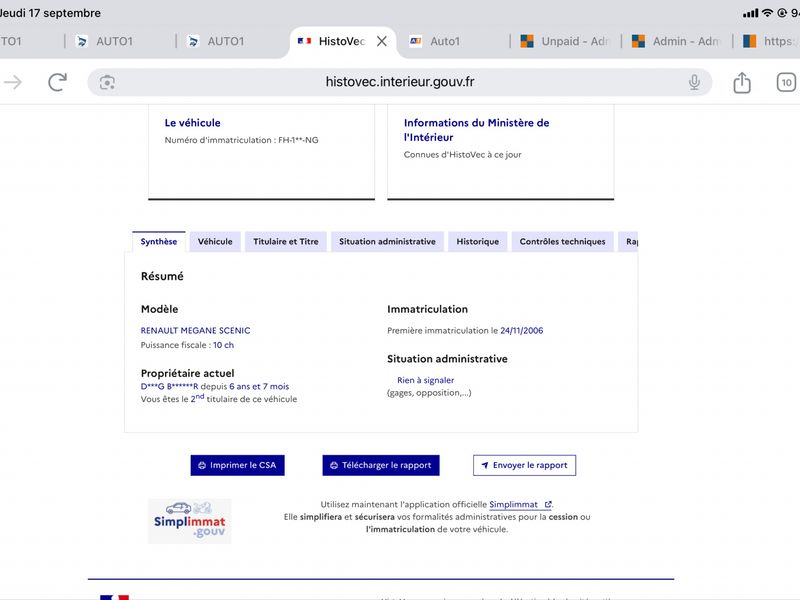Click the date Jeudi 17 septembre
The height and width of the screenshot is (600, 800).
click(50, 13)
